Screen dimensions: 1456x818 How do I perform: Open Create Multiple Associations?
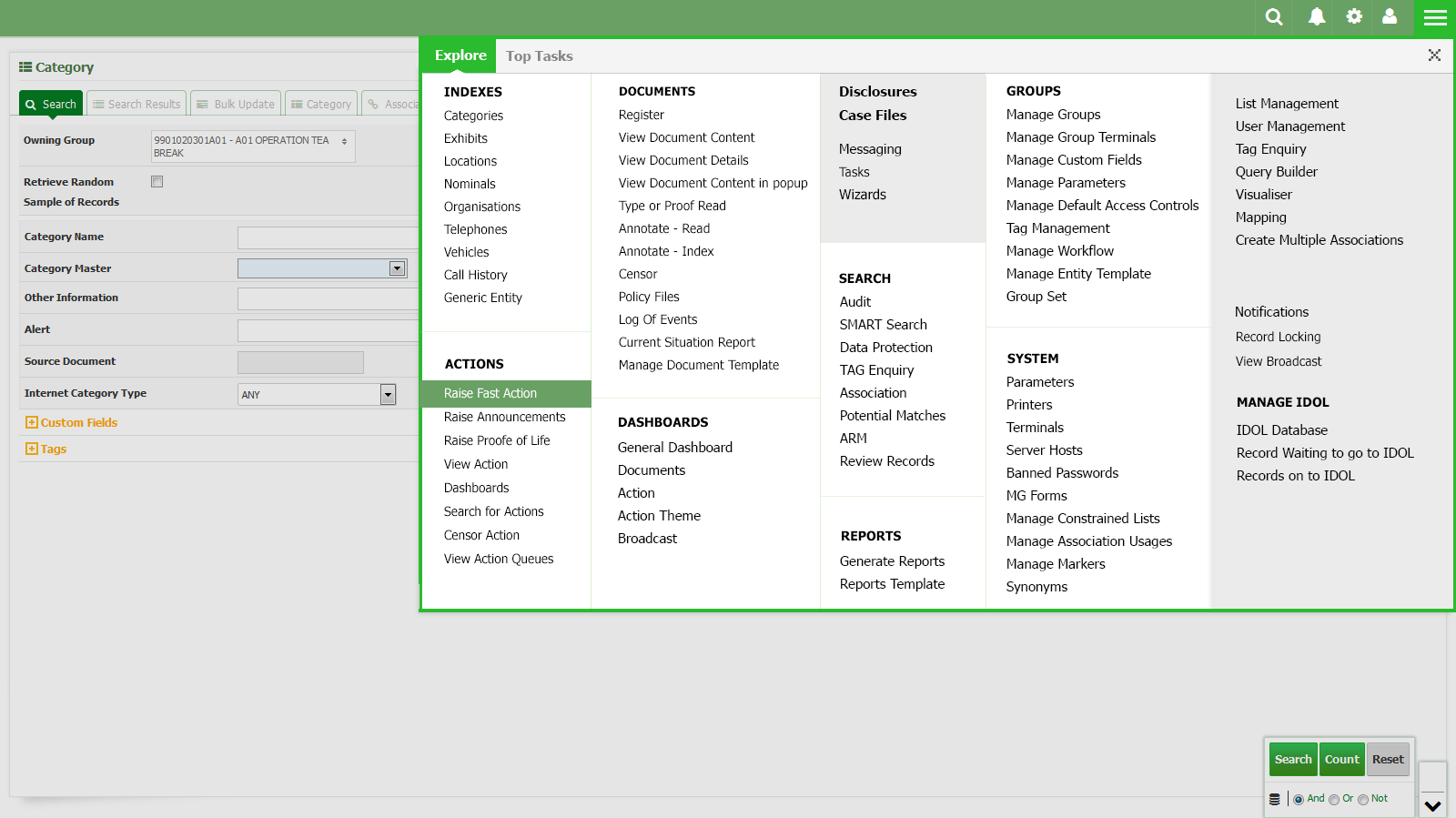point(1319,240)
